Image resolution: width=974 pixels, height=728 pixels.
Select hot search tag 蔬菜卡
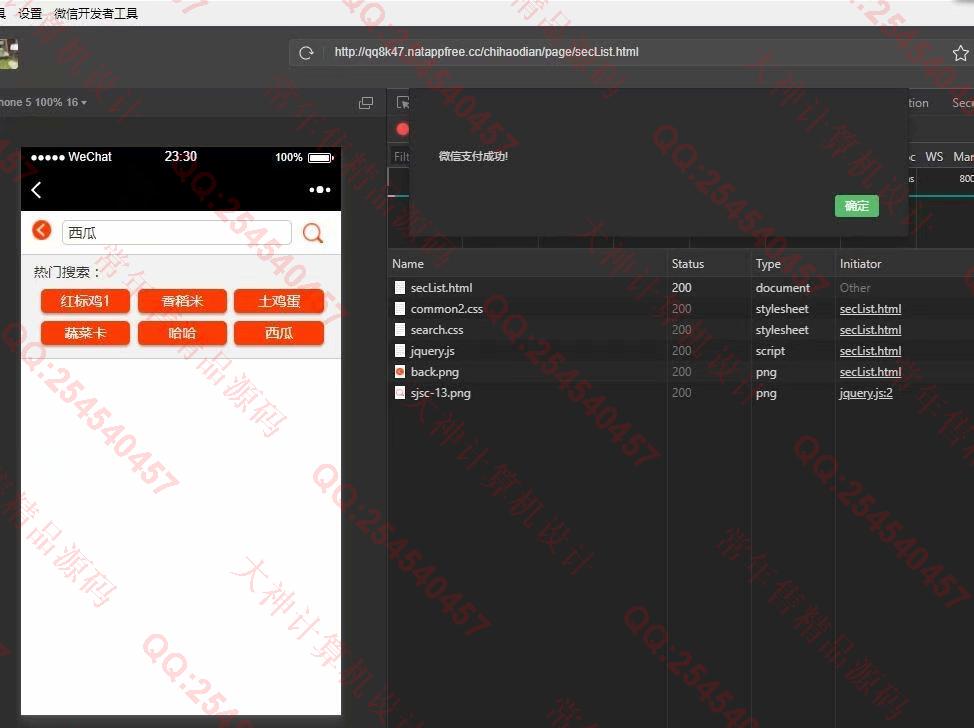[85, 333]
